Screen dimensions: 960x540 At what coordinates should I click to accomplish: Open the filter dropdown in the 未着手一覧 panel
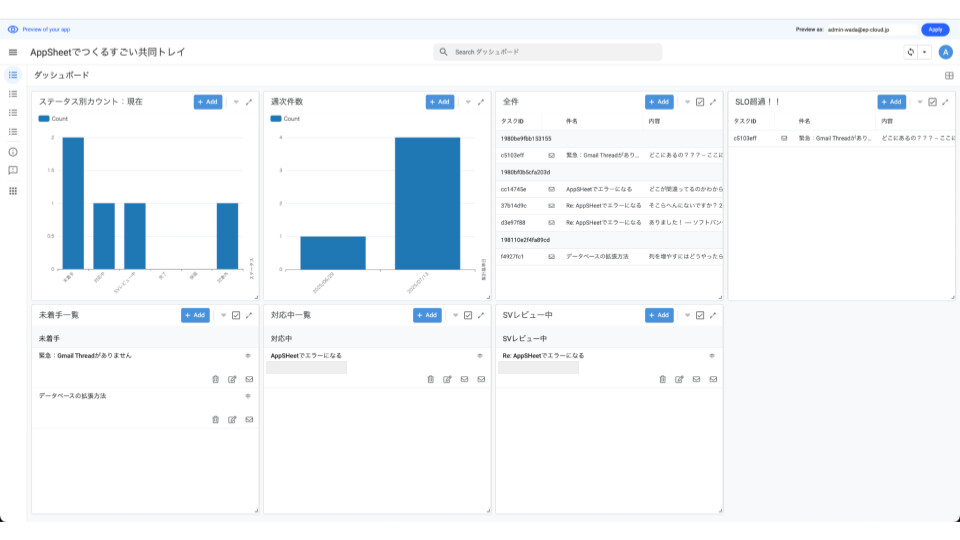pyautogui.click(x=223, y=315)
